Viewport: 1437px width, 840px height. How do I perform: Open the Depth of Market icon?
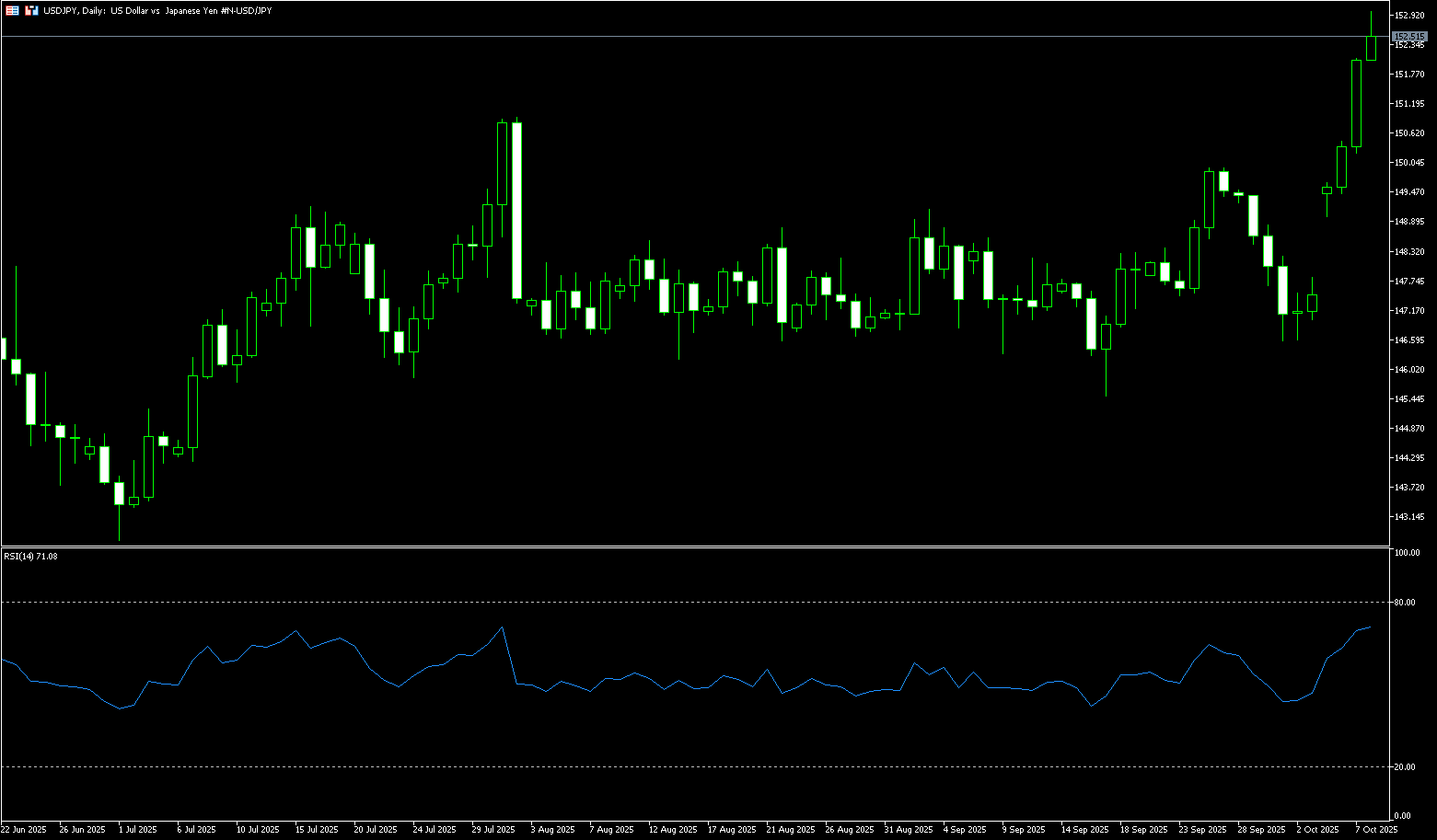coord(31,10)
